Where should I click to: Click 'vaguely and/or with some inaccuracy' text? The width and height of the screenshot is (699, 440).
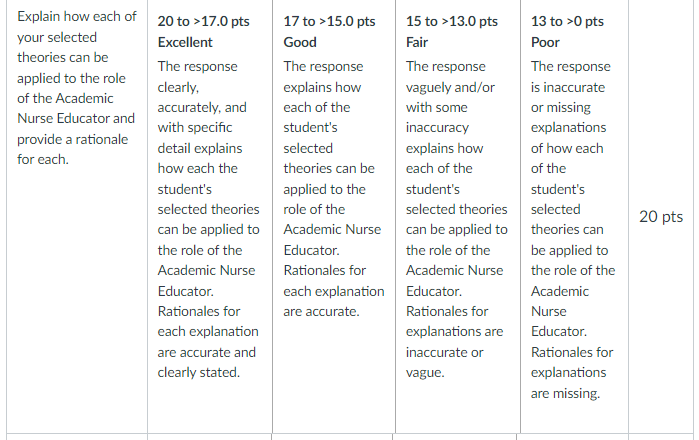450,107
